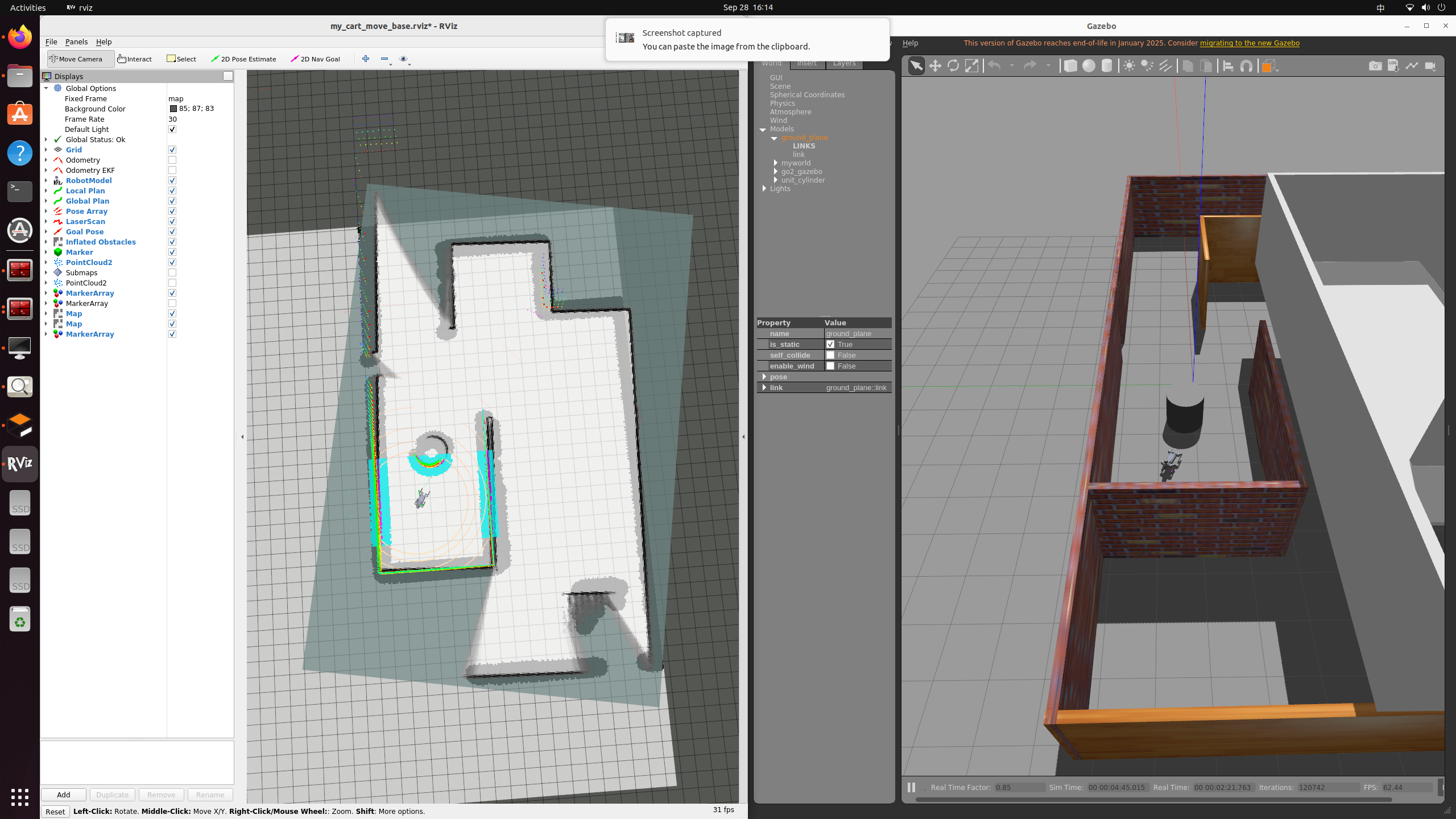The width and height of the screenshot is (1456, 819).
Task: Enable the Submaps display checkbox
Action: (x=172, y=272)
